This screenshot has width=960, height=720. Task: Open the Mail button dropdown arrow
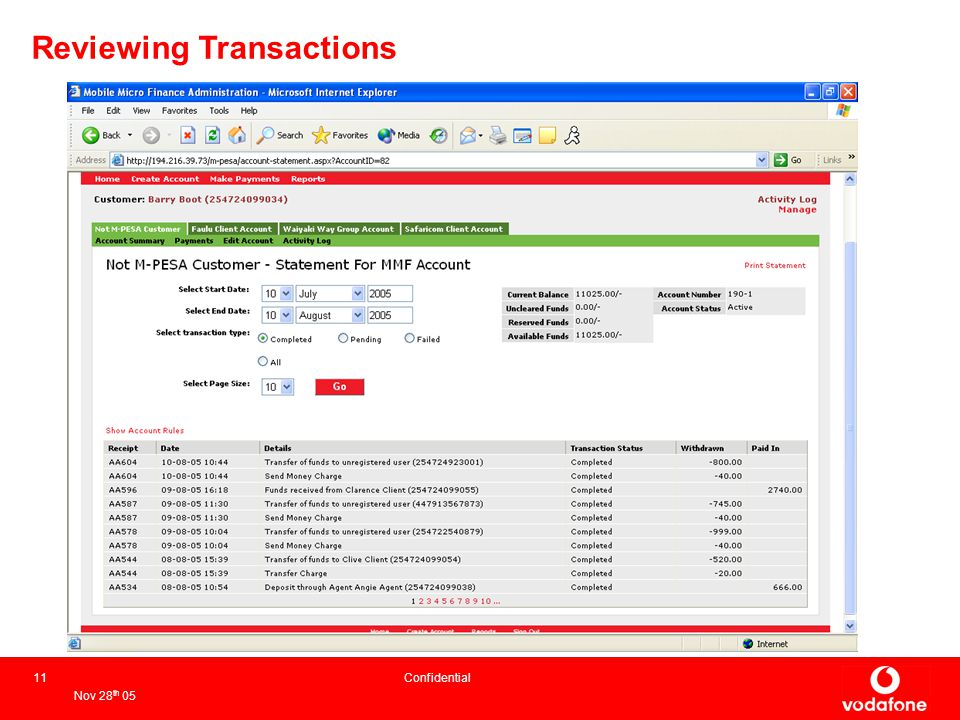481,135
